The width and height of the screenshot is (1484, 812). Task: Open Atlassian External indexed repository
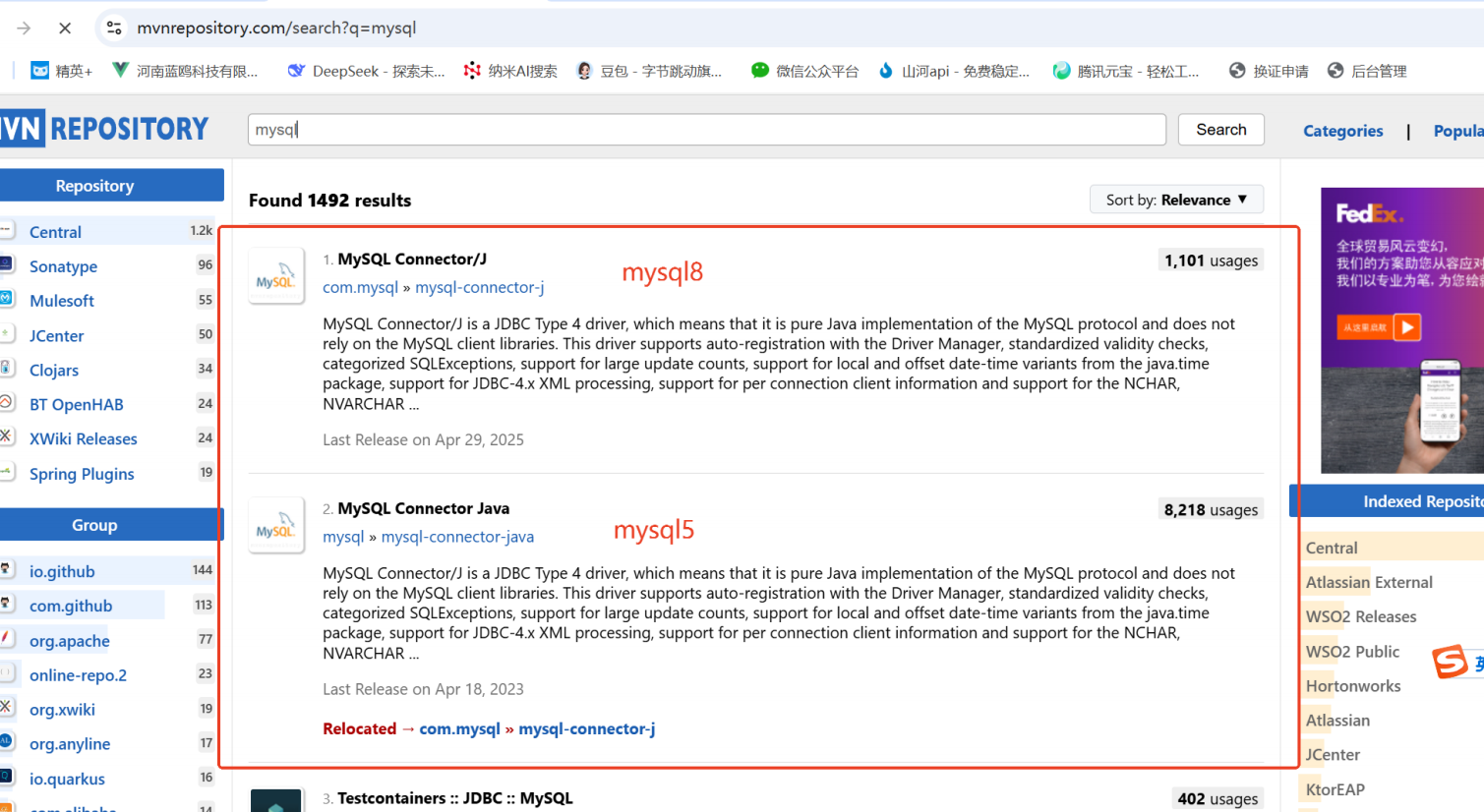(1369, 583)
